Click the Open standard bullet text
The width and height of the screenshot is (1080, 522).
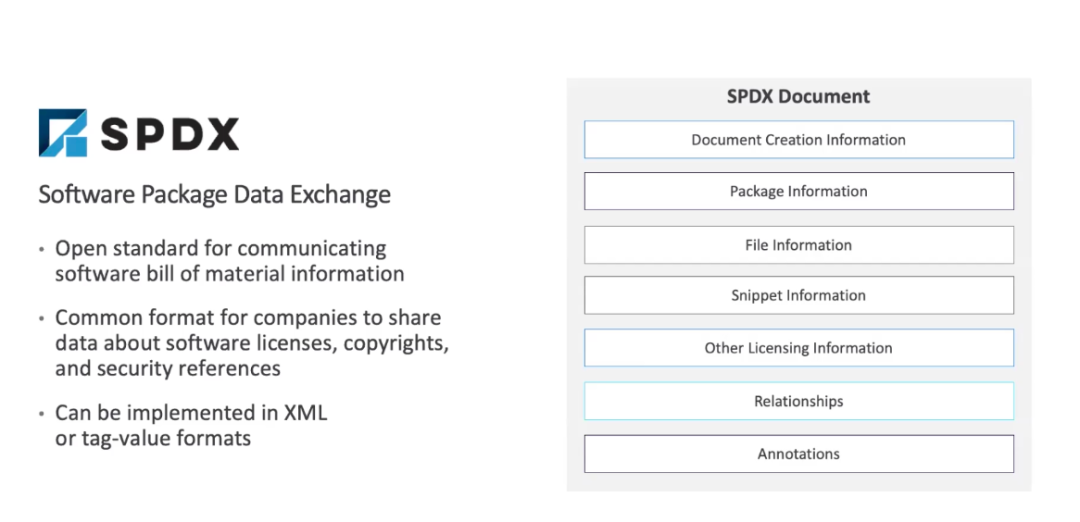[x=229, y=261]
